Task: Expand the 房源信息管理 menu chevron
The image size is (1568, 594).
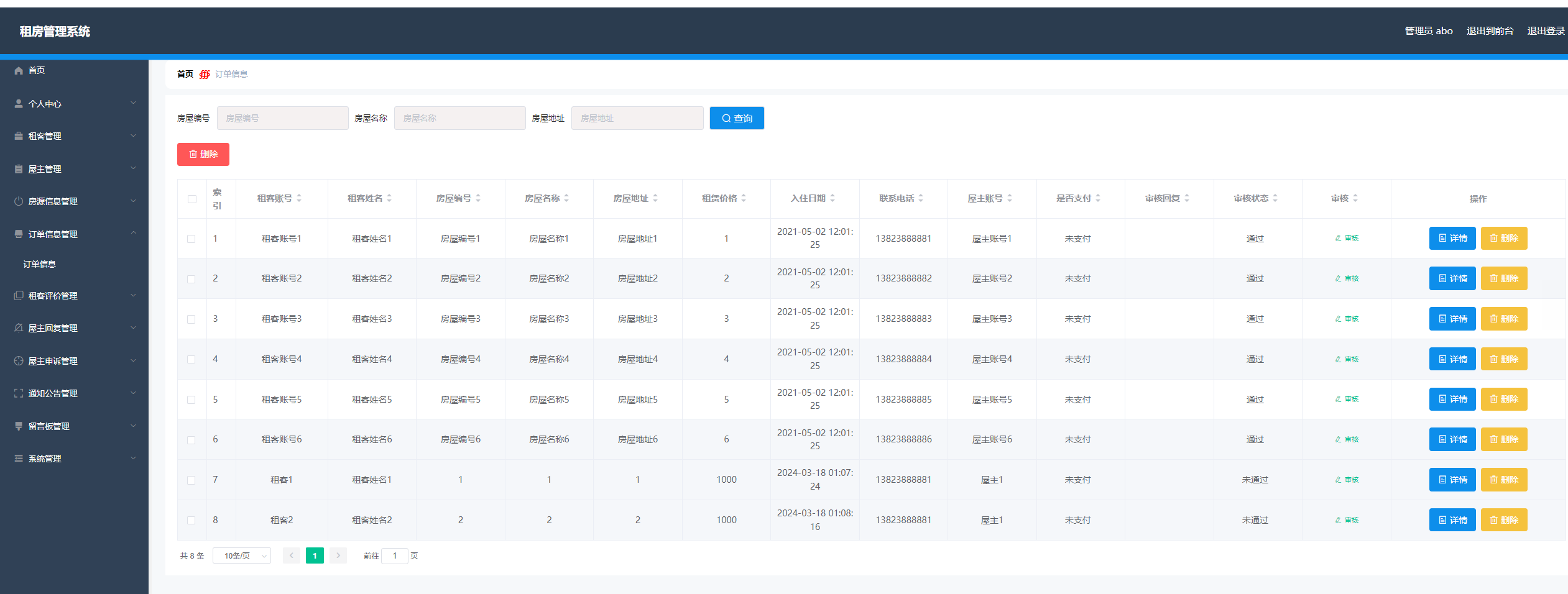Action: pyautogui.click(x=133, y=201)
